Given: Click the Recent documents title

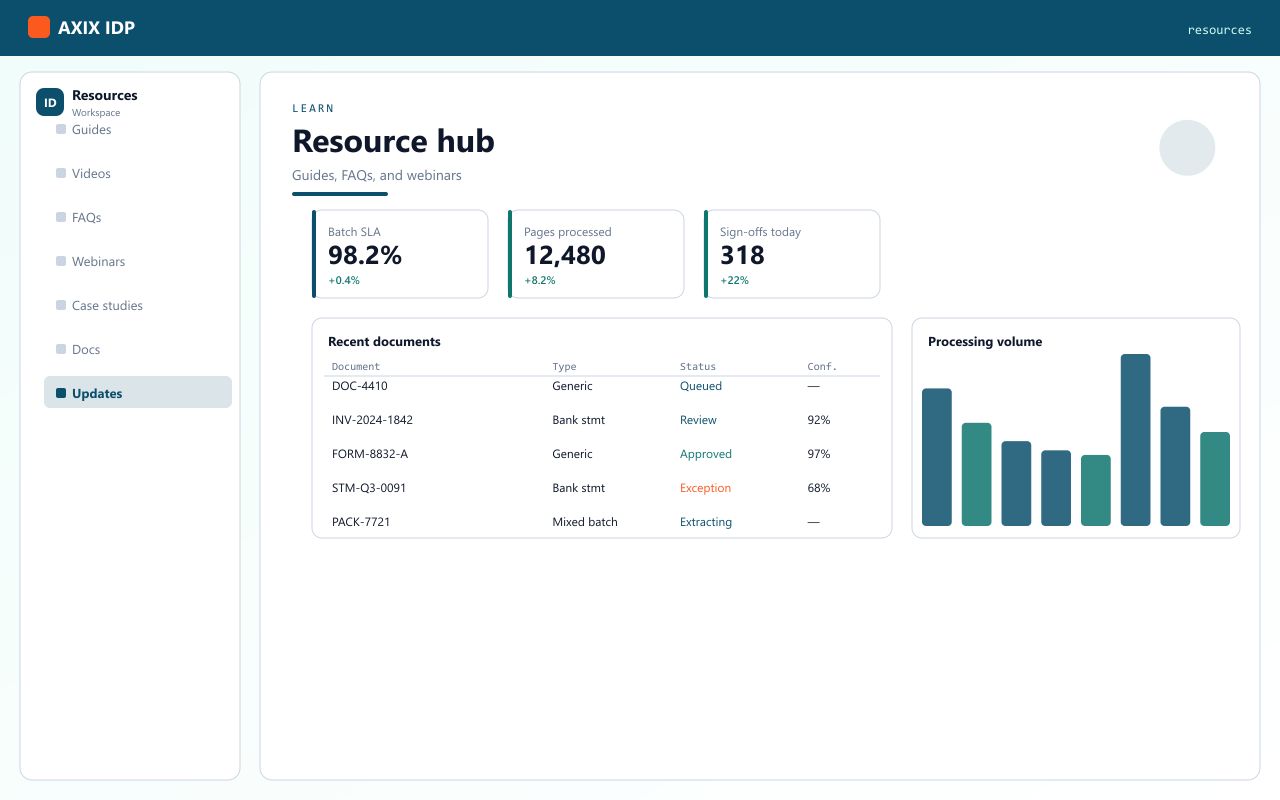Looking at the screenshot, I should click(384, 342).
